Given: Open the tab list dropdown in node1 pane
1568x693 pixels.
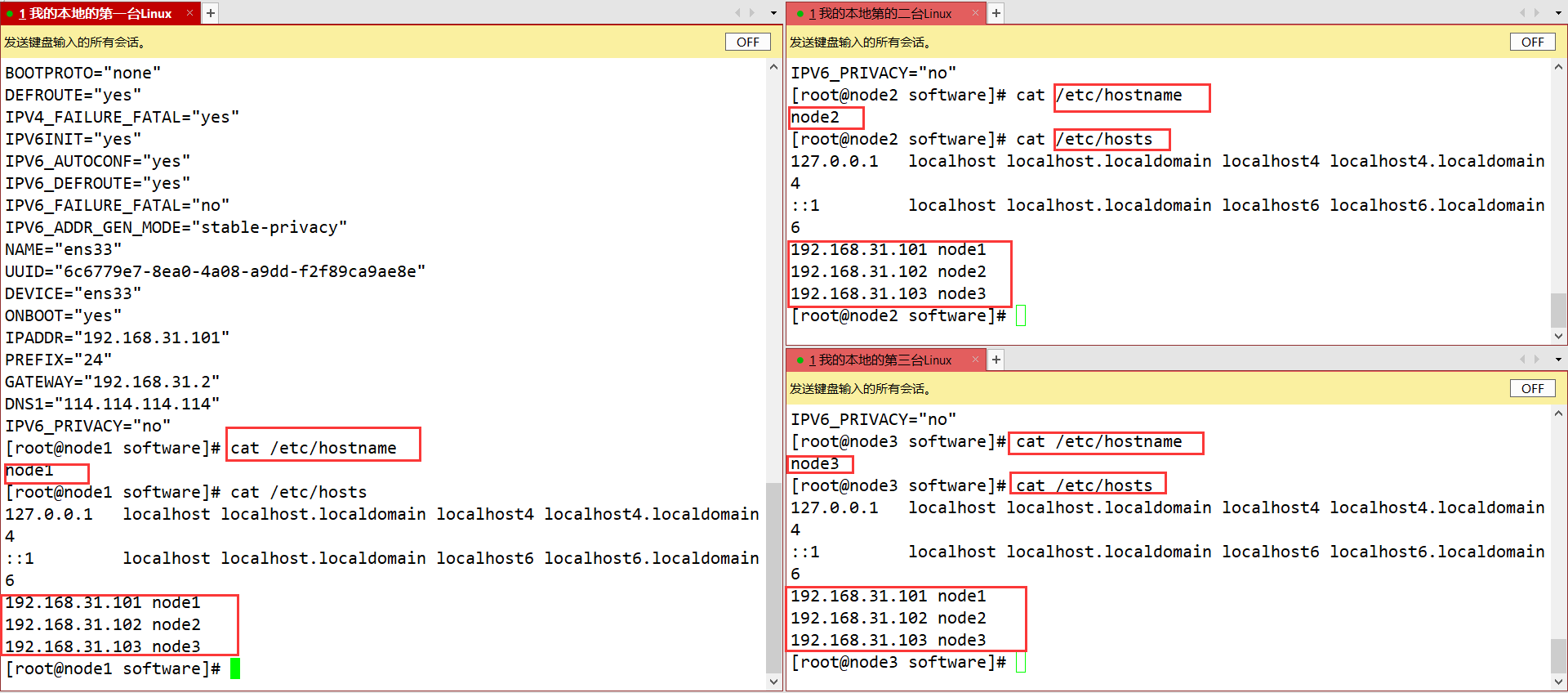Looking at the screenshot, I should tap(773, 13).
